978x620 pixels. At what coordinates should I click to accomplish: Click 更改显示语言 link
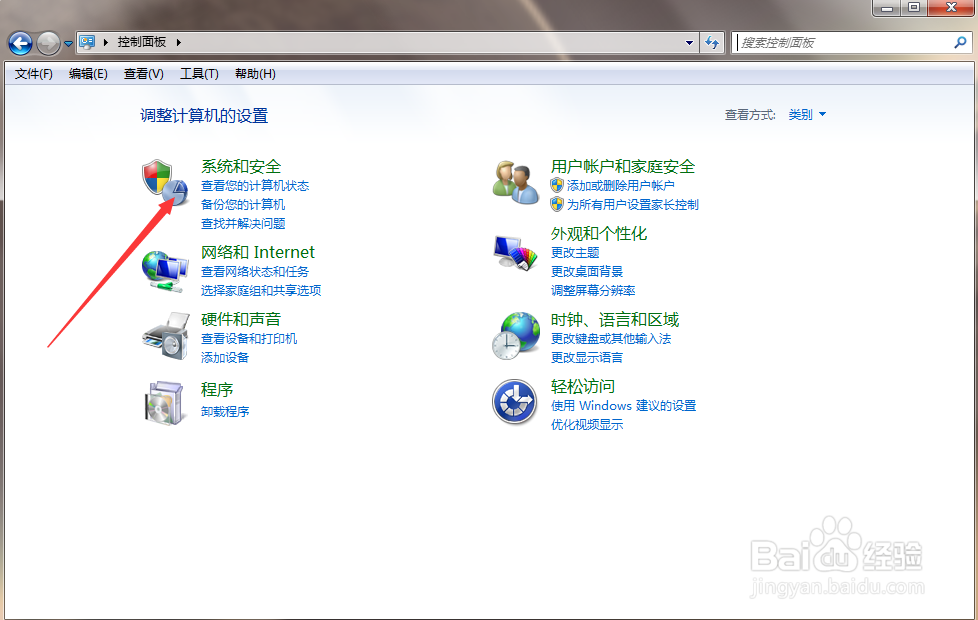click(587, 357)
